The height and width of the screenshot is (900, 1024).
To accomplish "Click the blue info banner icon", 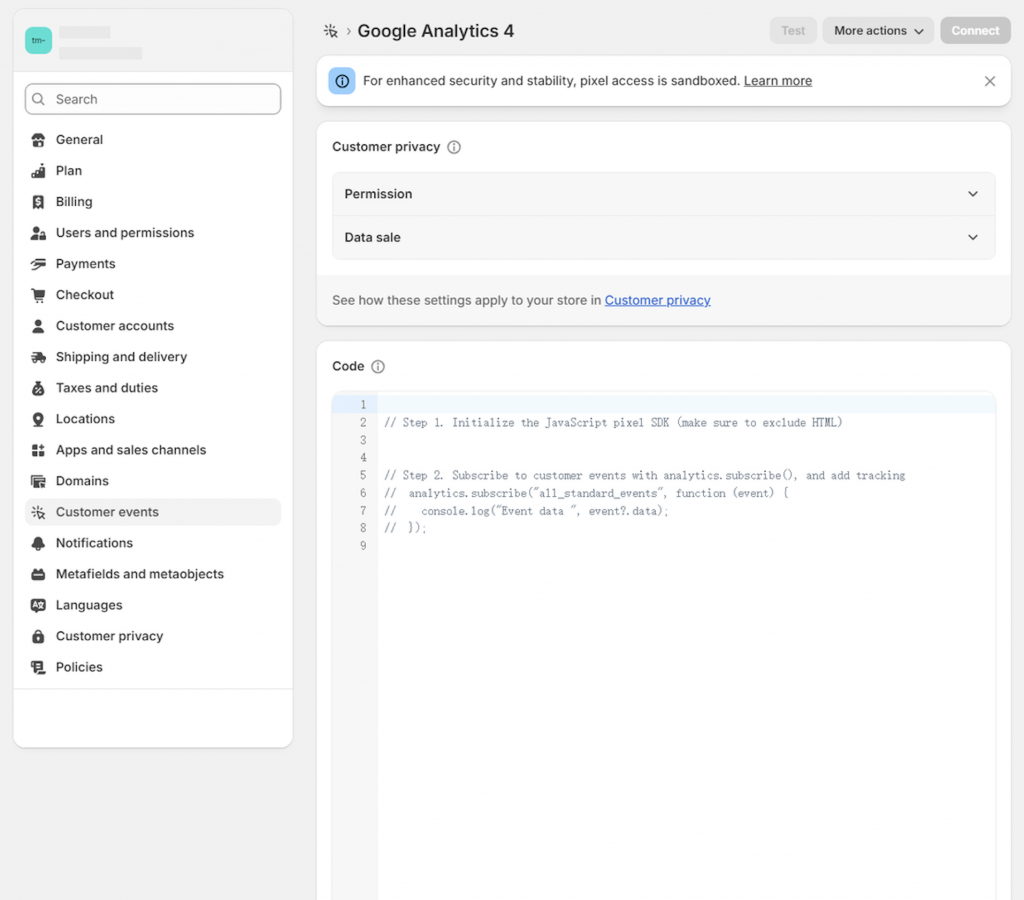I will coord(342,81).
